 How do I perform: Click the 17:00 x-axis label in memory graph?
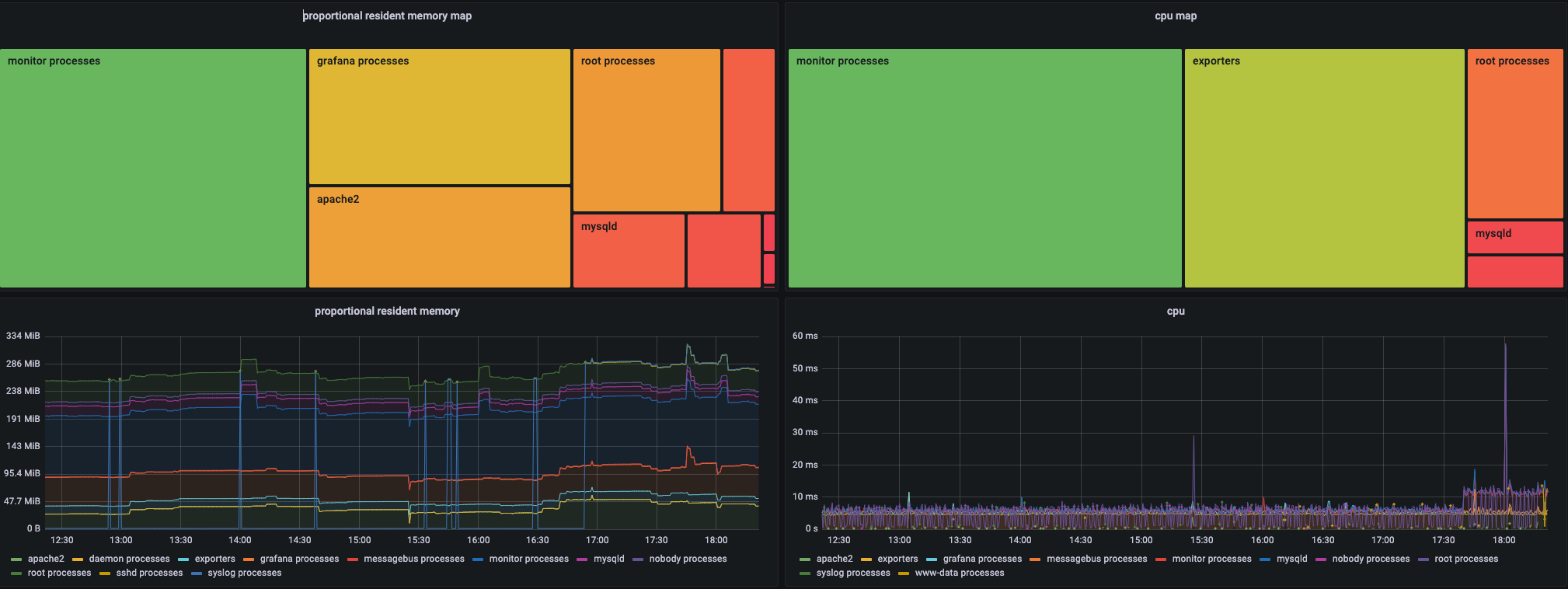597,540
